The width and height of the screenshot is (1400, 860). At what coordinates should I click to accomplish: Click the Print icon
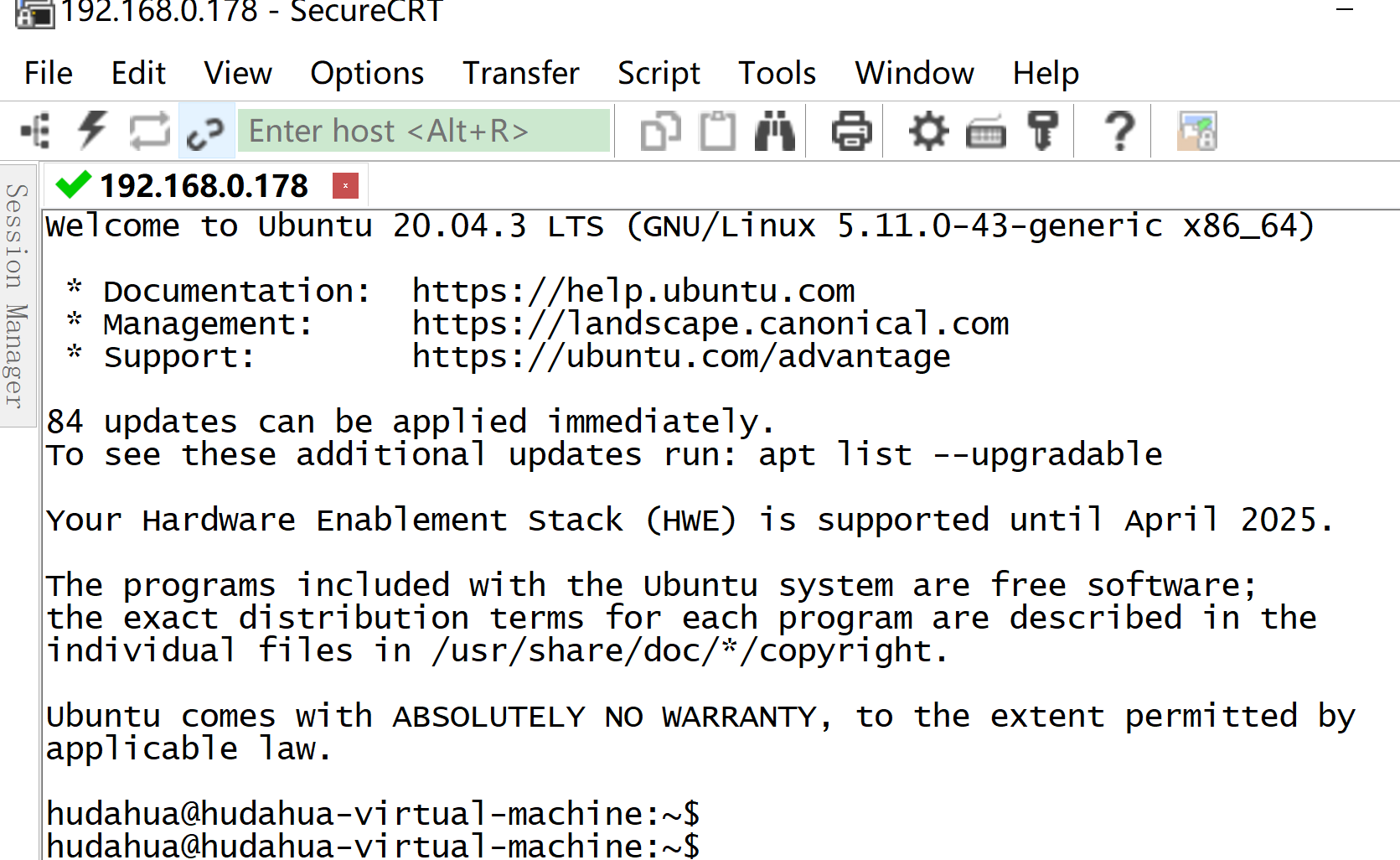pos(851,132)
